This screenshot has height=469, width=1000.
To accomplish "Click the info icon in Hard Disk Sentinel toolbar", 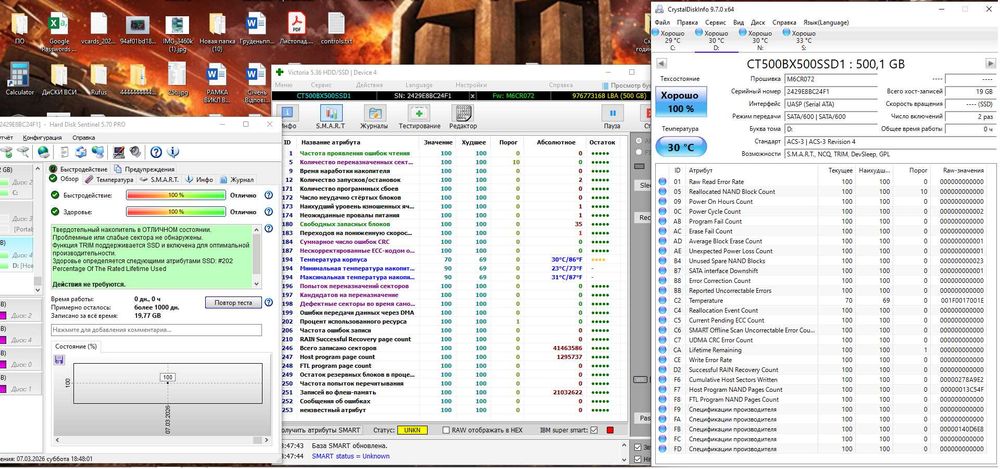I will [173, 152].
